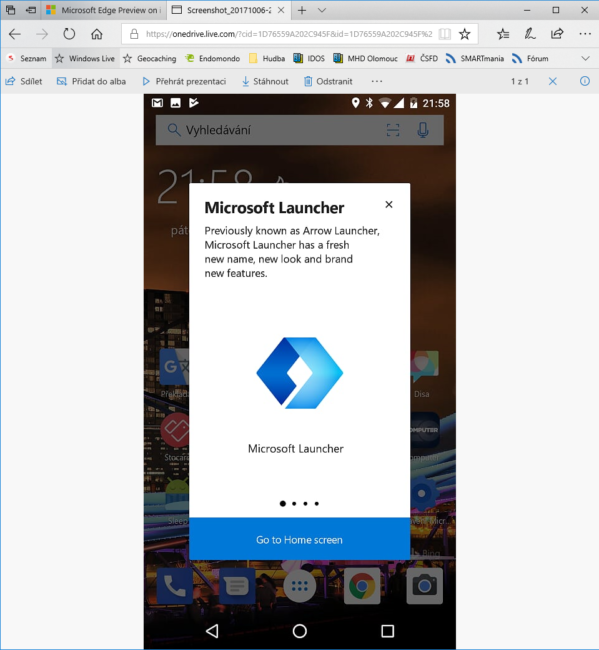Screen dimensions: 599x650
Task: Tap the Android home navigation button
Action: [300, 631]
